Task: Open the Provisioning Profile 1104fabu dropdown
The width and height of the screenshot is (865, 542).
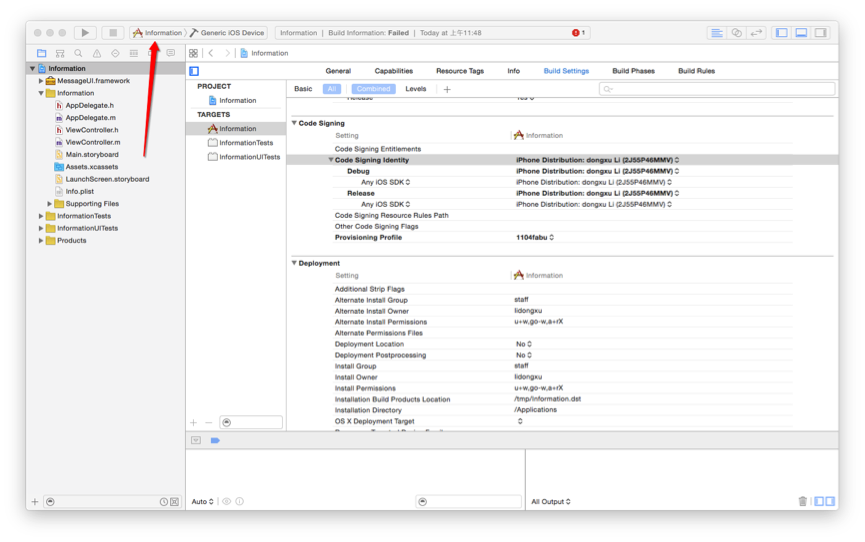Action: point(535,237)
